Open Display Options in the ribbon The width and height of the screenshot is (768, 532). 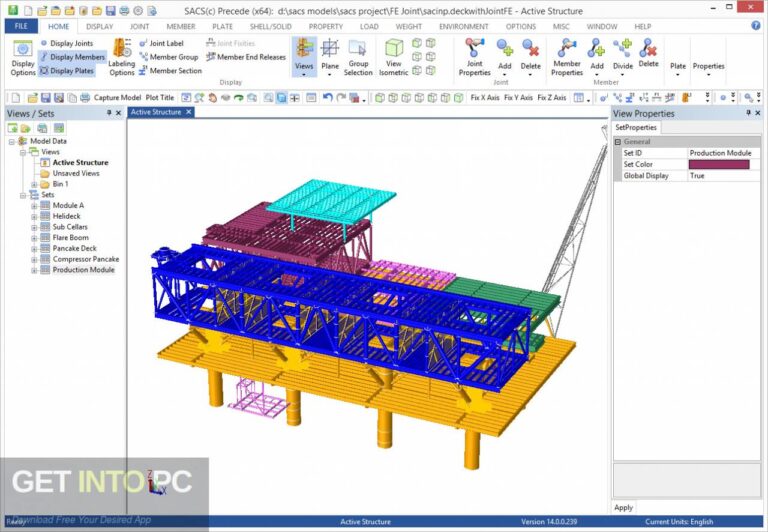coord(23,58)
